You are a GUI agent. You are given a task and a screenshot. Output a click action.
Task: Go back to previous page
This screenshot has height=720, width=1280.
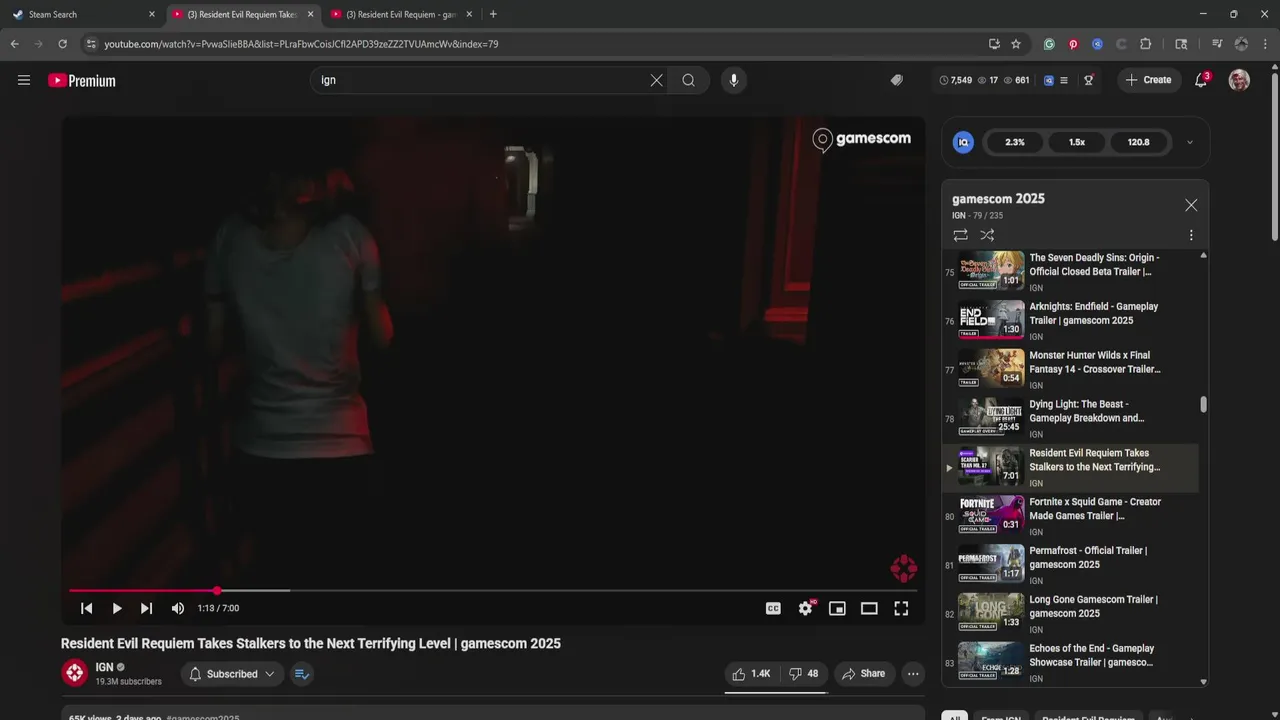coord(14,44)
